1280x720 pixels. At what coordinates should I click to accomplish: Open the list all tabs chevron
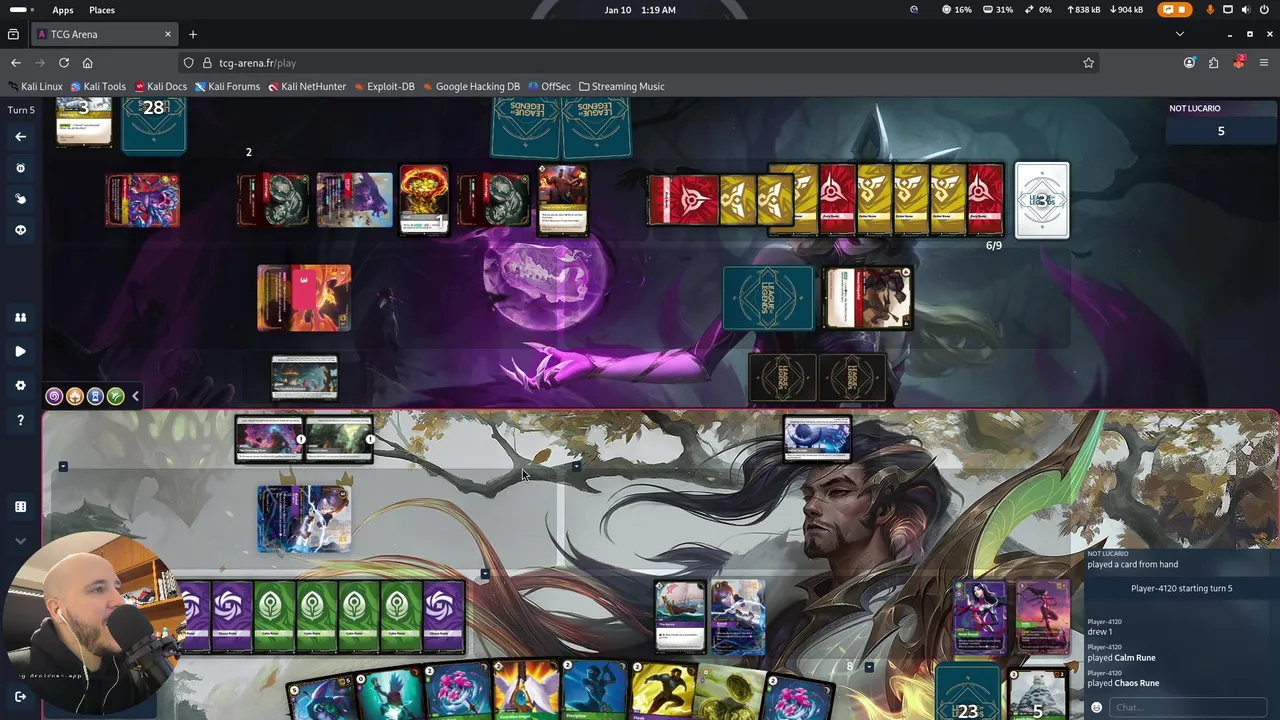(1179, 34)
